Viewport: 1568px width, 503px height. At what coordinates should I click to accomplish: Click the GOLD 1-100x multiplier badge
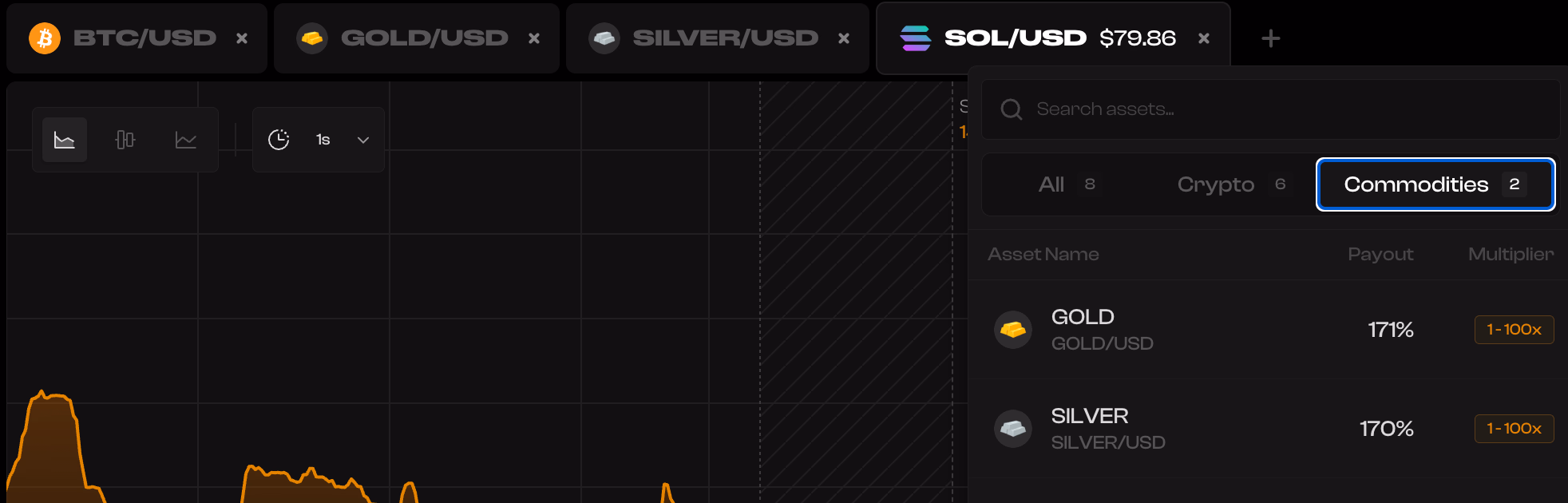(x=1514, y=330)
